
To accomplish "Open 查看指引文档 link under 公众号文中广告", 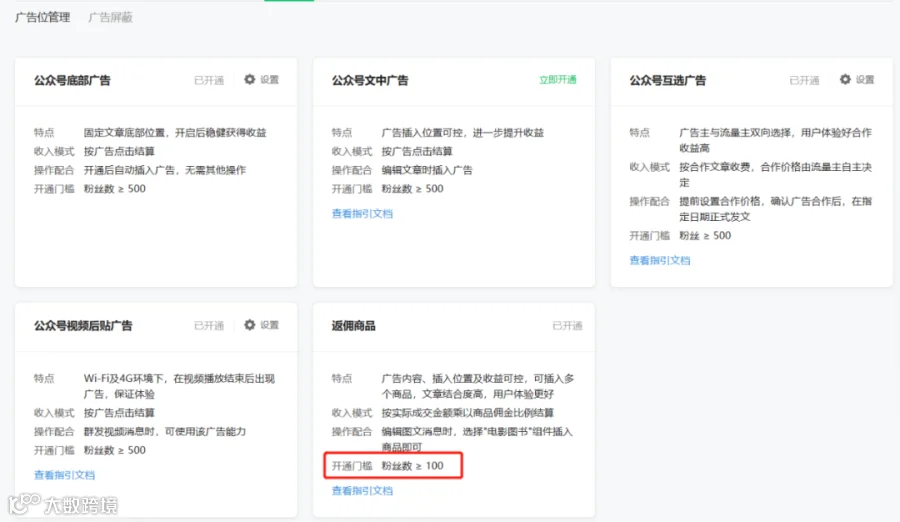I will point(362,214).
